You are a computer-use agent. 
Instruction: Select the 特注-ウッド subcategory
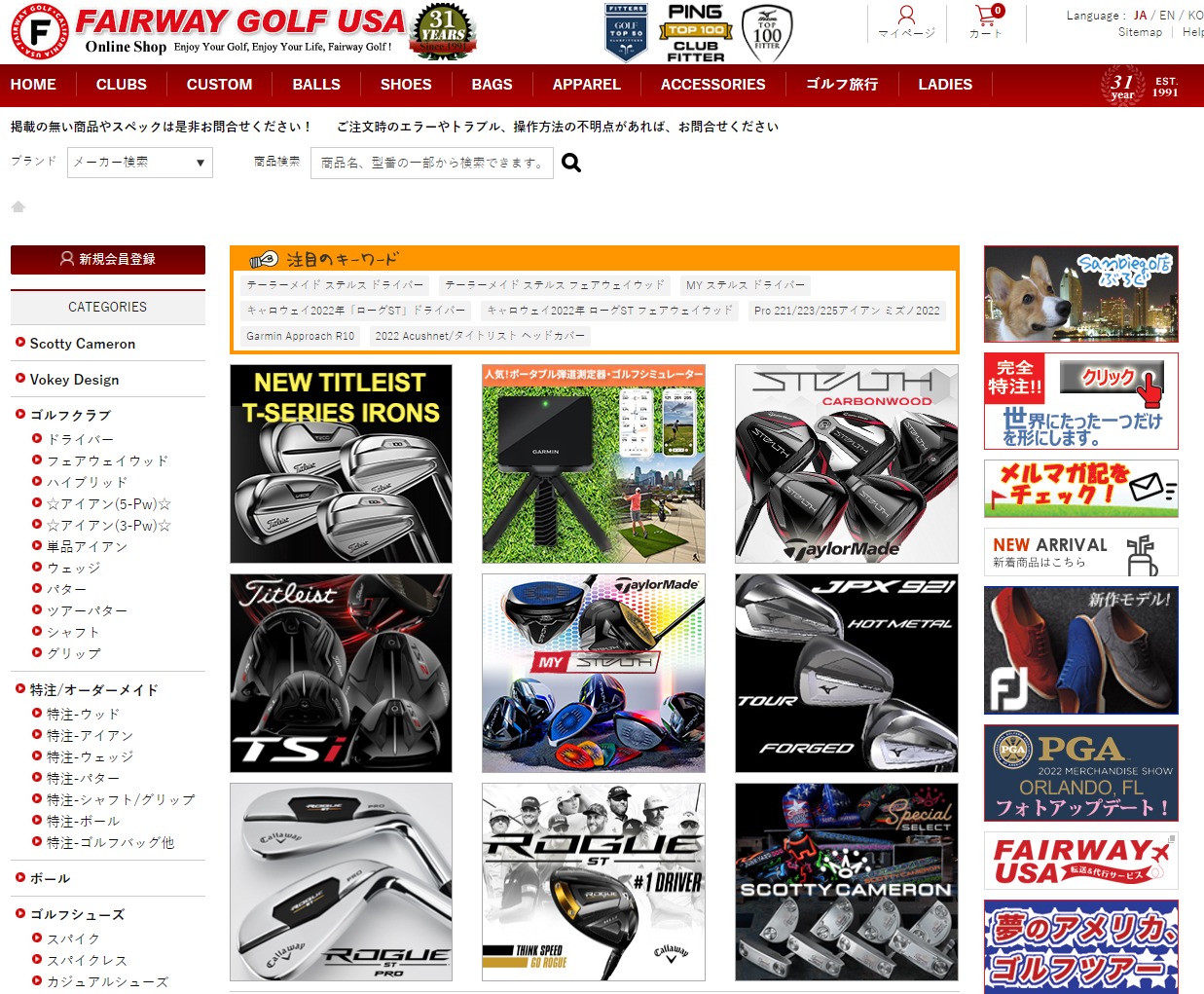point(84,714)
